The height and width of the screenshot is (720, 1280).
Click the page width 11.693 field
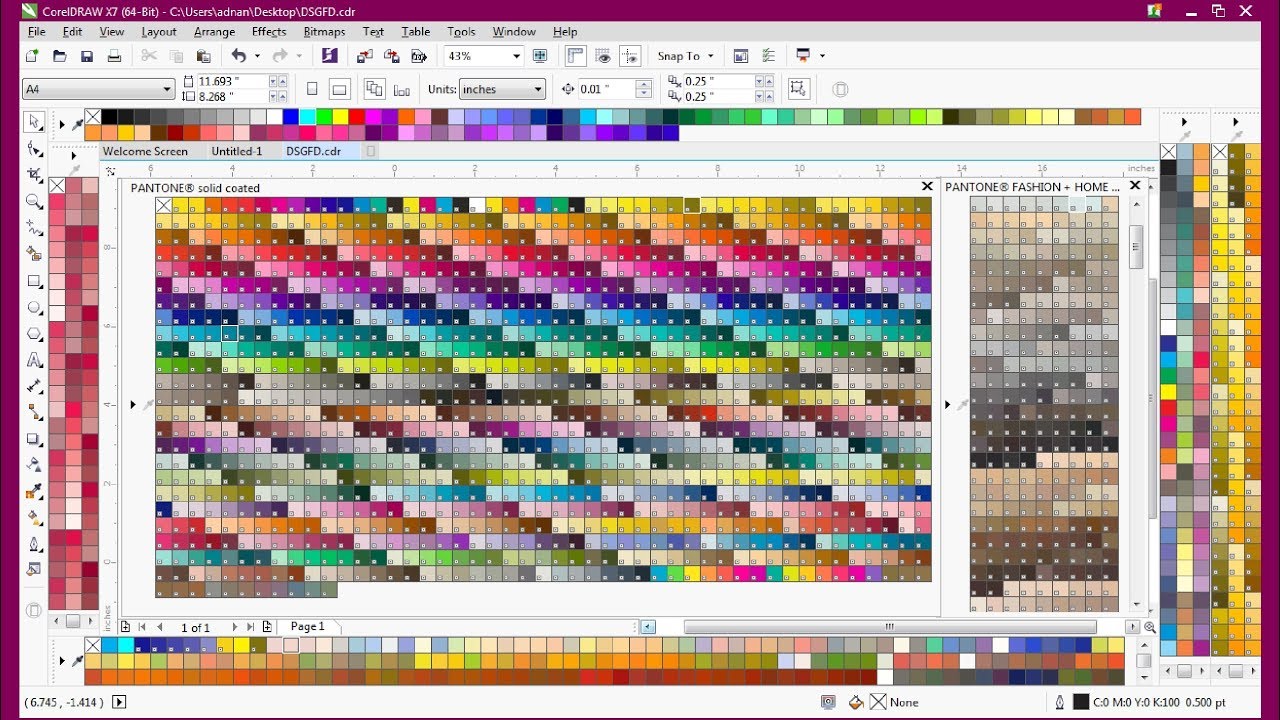pos(233,81)
